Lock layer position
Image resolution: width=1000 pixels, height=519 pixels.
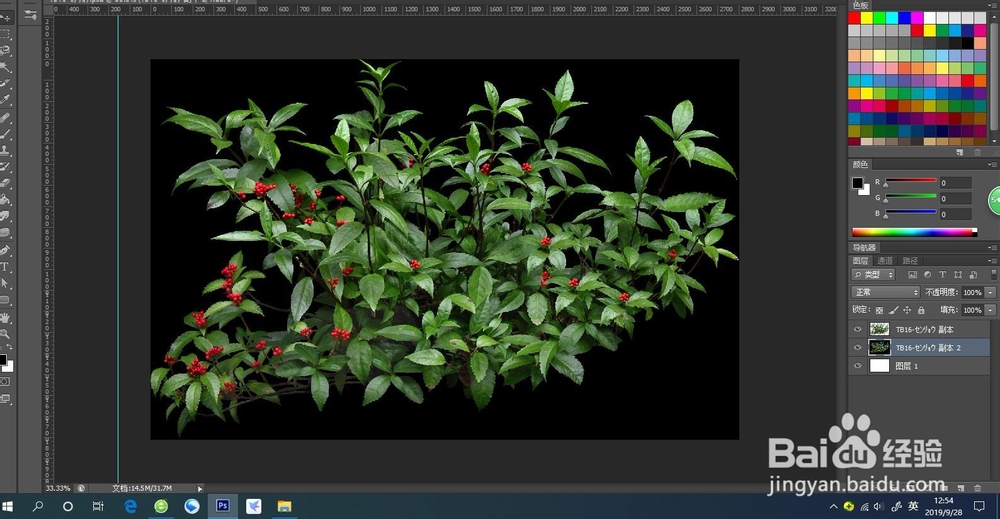coord(908,311)
